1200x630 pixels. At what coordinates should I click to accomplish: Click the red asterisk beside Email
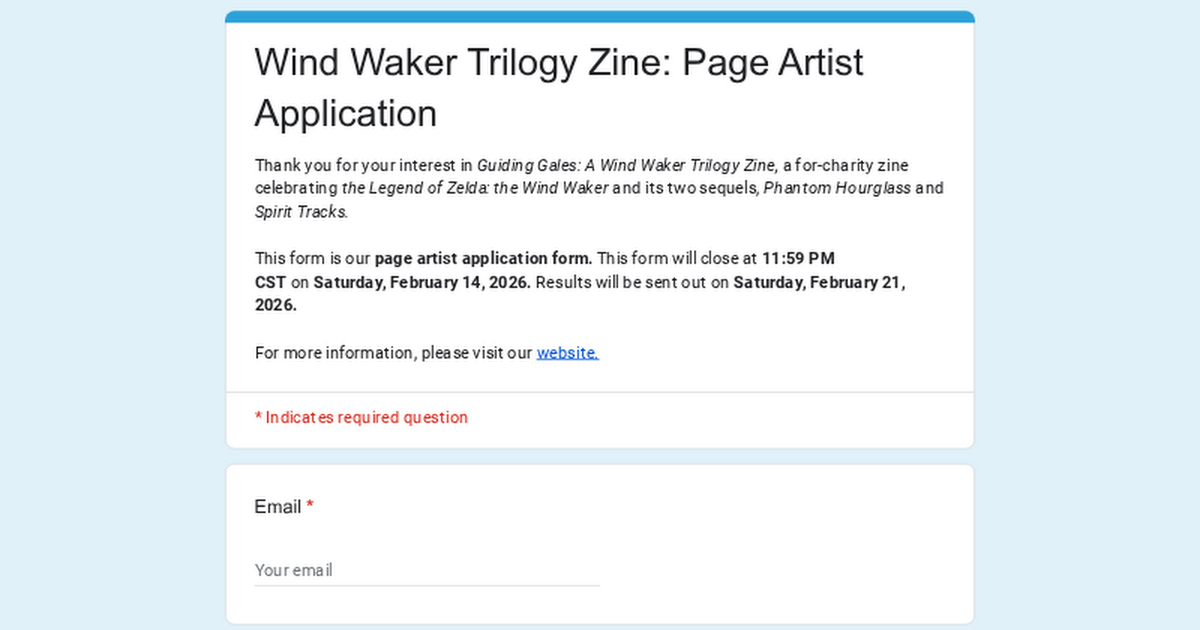[x=310, y=507]
